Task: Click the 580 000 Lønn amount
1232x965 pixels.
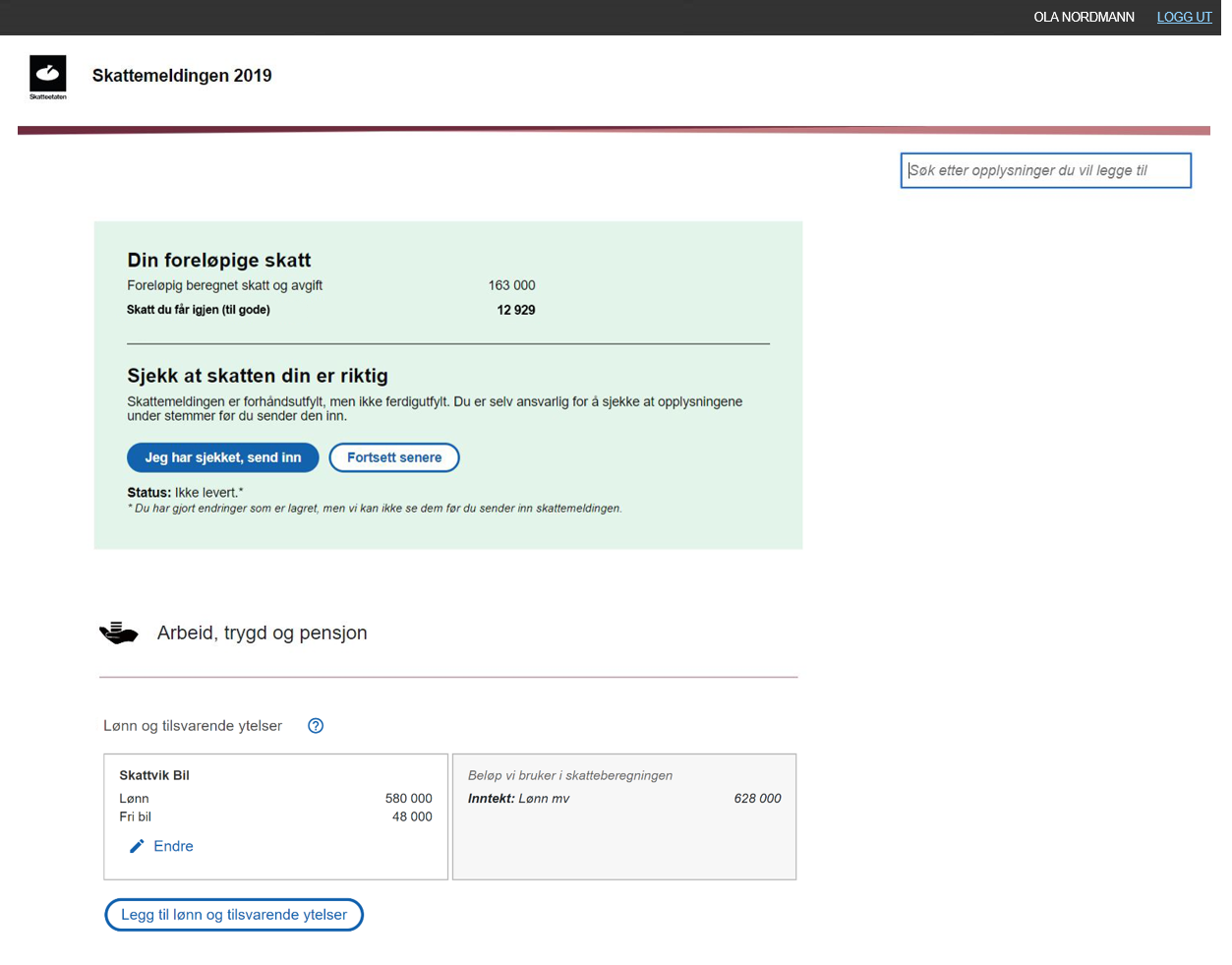Action: (x=409, y=799)
